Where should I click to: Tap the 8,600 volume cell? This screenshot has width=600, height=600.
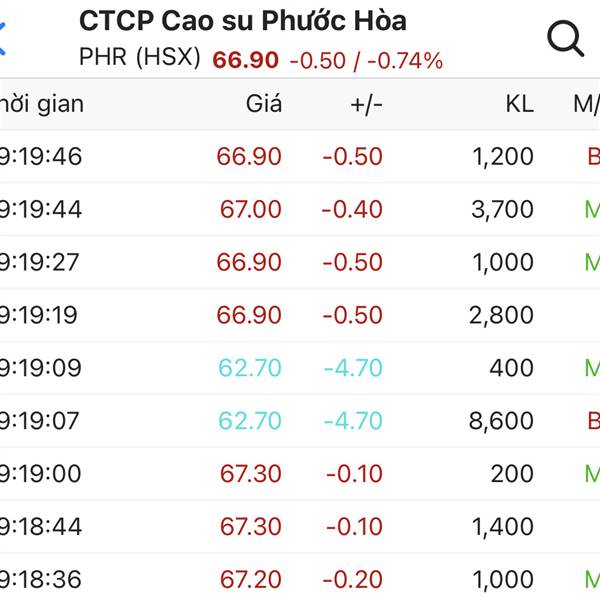click(x=501, y=421)
